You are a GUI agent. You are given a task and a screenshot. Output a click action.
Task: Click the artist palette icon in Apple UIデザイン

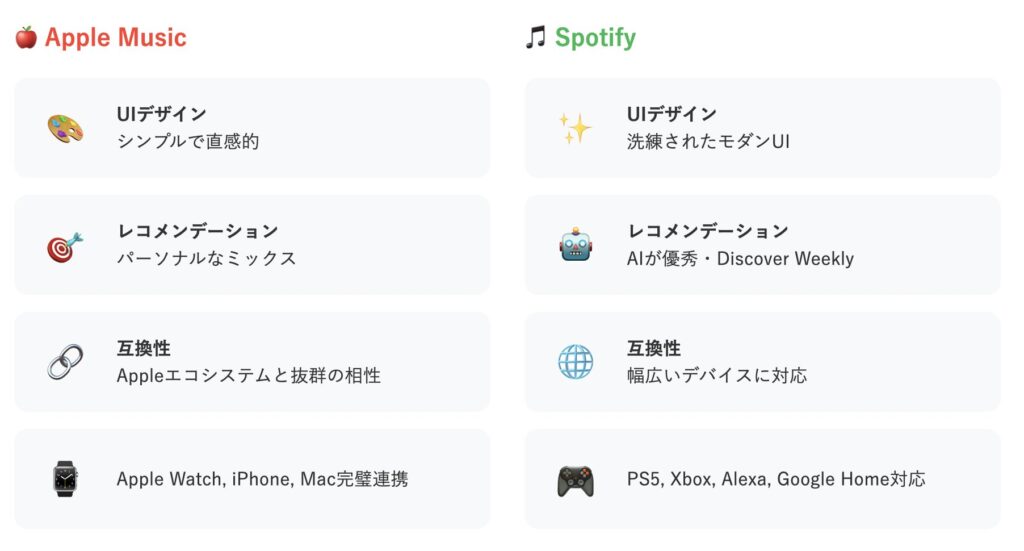point(65,128)
